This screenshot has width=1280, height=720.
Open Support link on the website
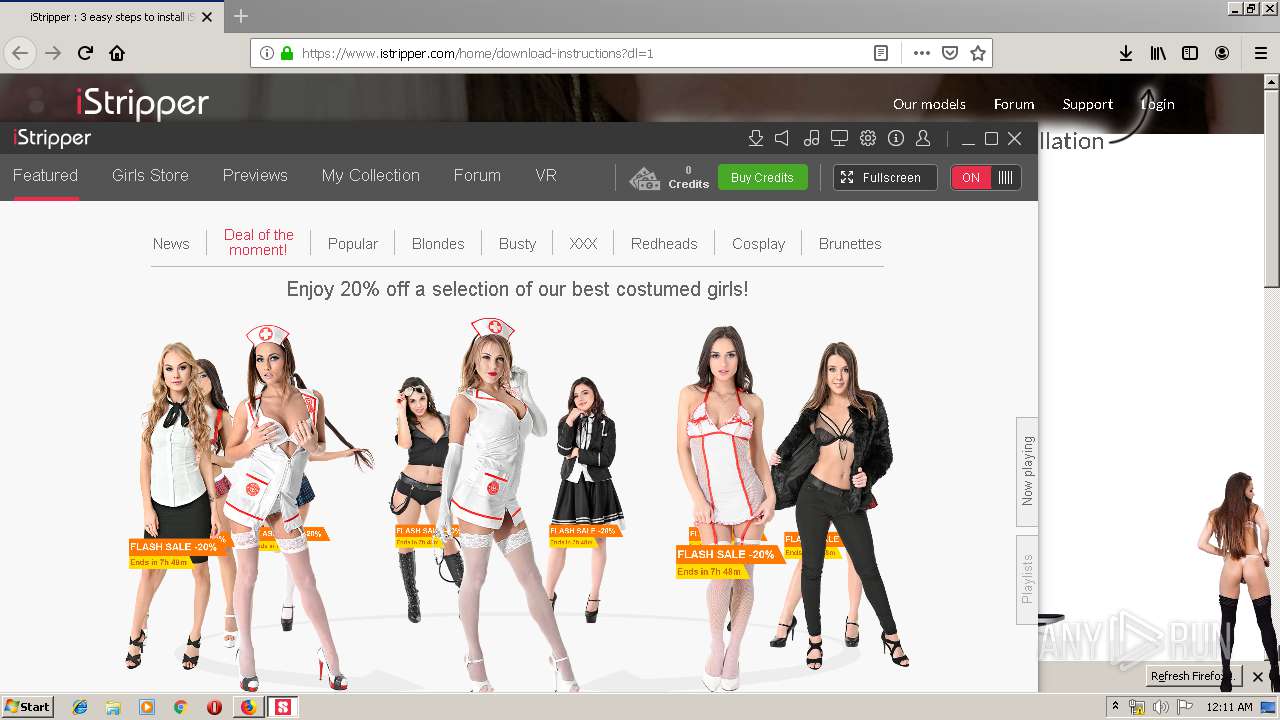point(1088,104)
